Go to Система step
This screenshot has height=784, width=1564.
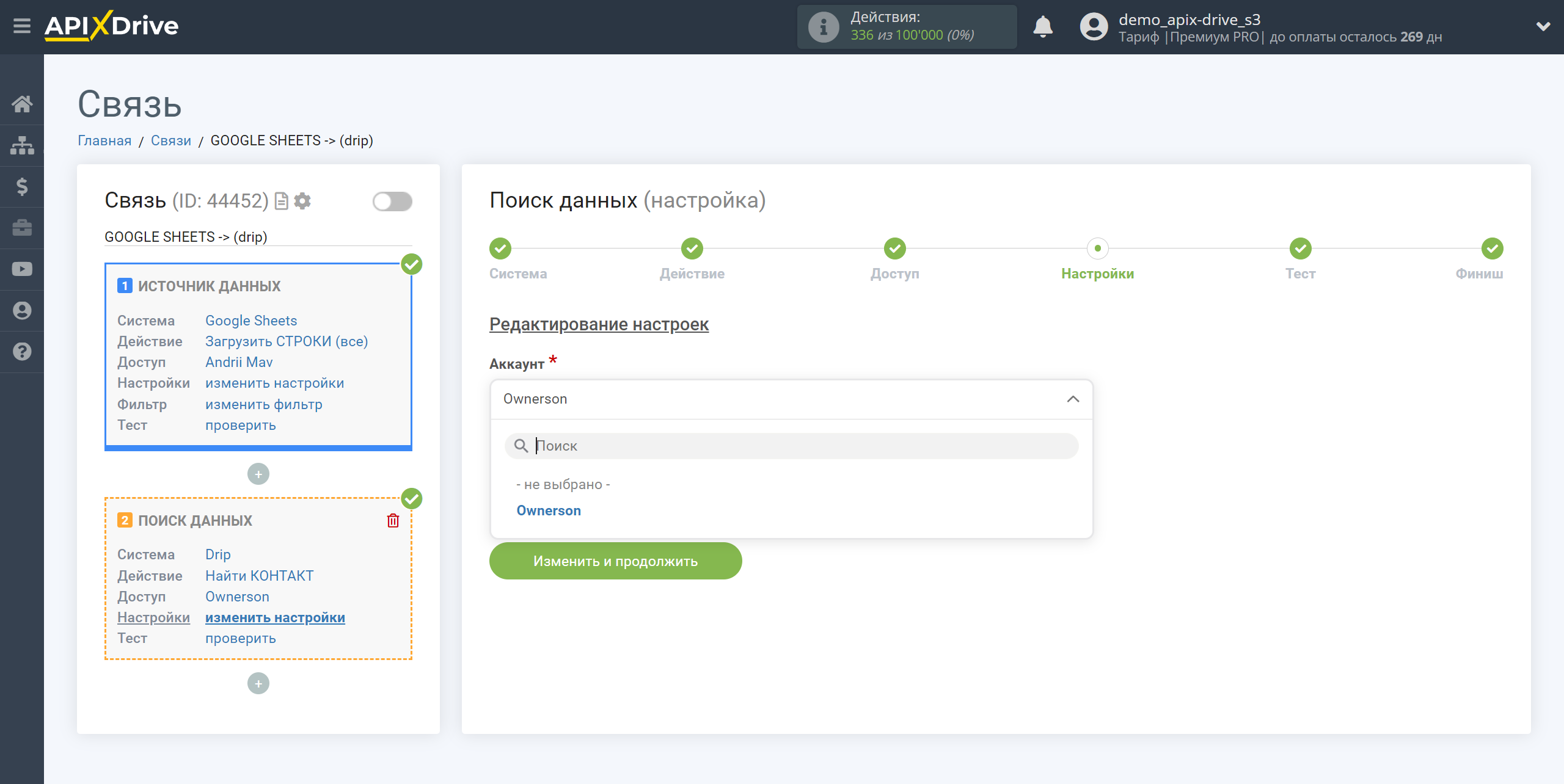tap(500, 249)
